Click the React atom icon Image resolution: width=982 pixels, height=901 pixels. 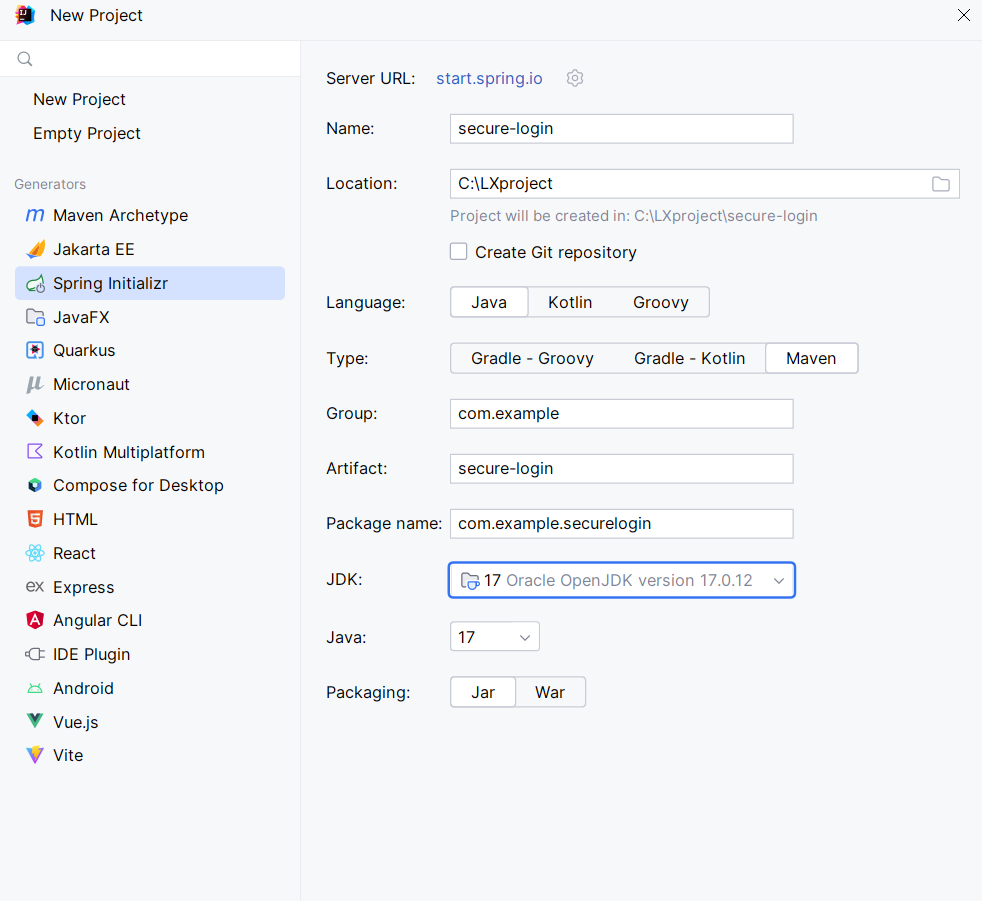pos(35,553)
